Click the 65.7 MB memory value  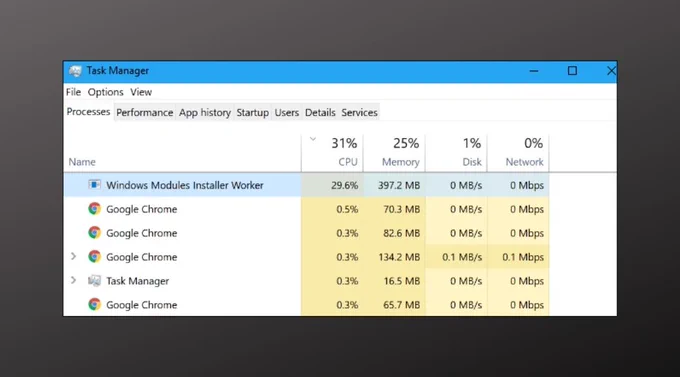[401, 305]
